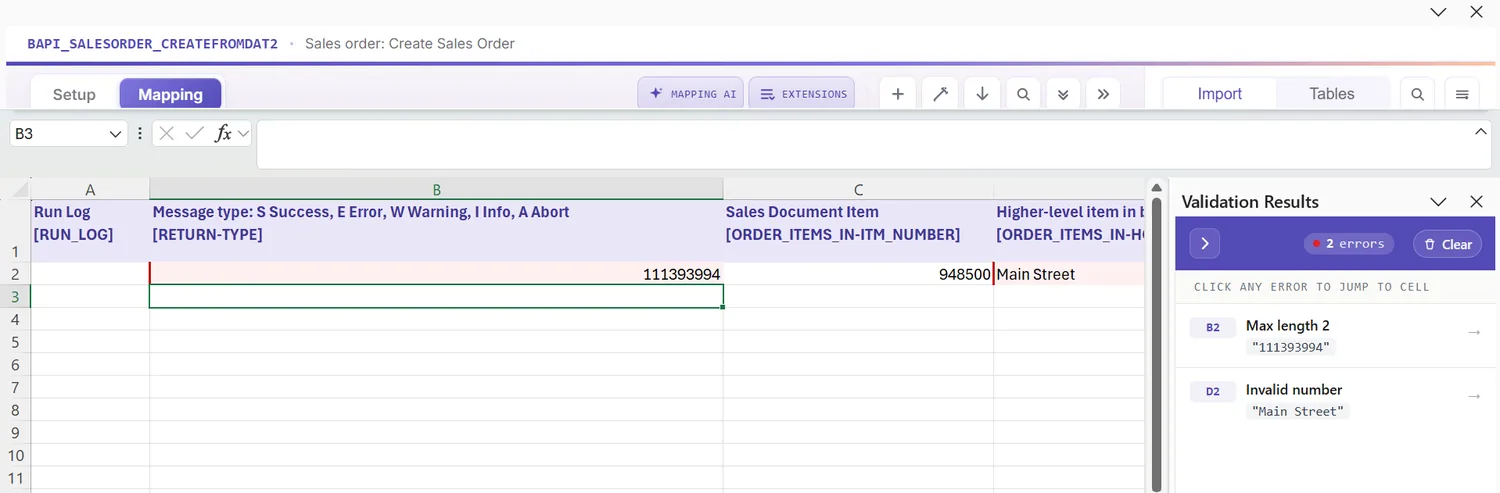The image size is (1500, 493).
Task: Select the Mapping tab
Action: (170, 94)
